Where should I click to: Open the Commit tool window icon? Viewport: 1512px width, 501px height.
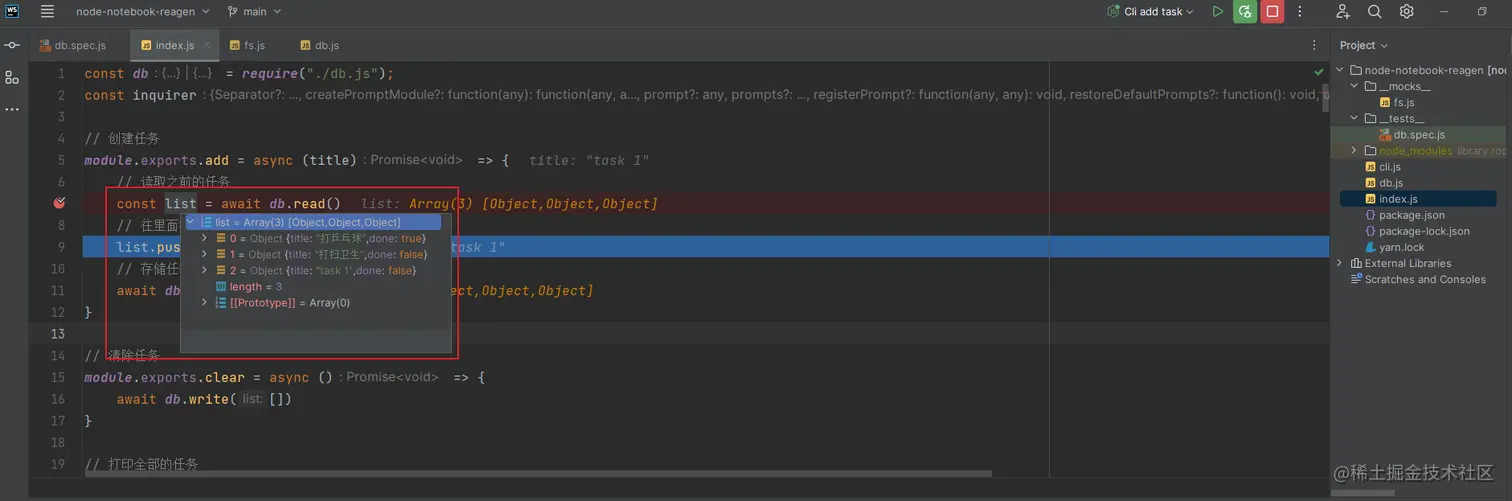coord(12,45)
